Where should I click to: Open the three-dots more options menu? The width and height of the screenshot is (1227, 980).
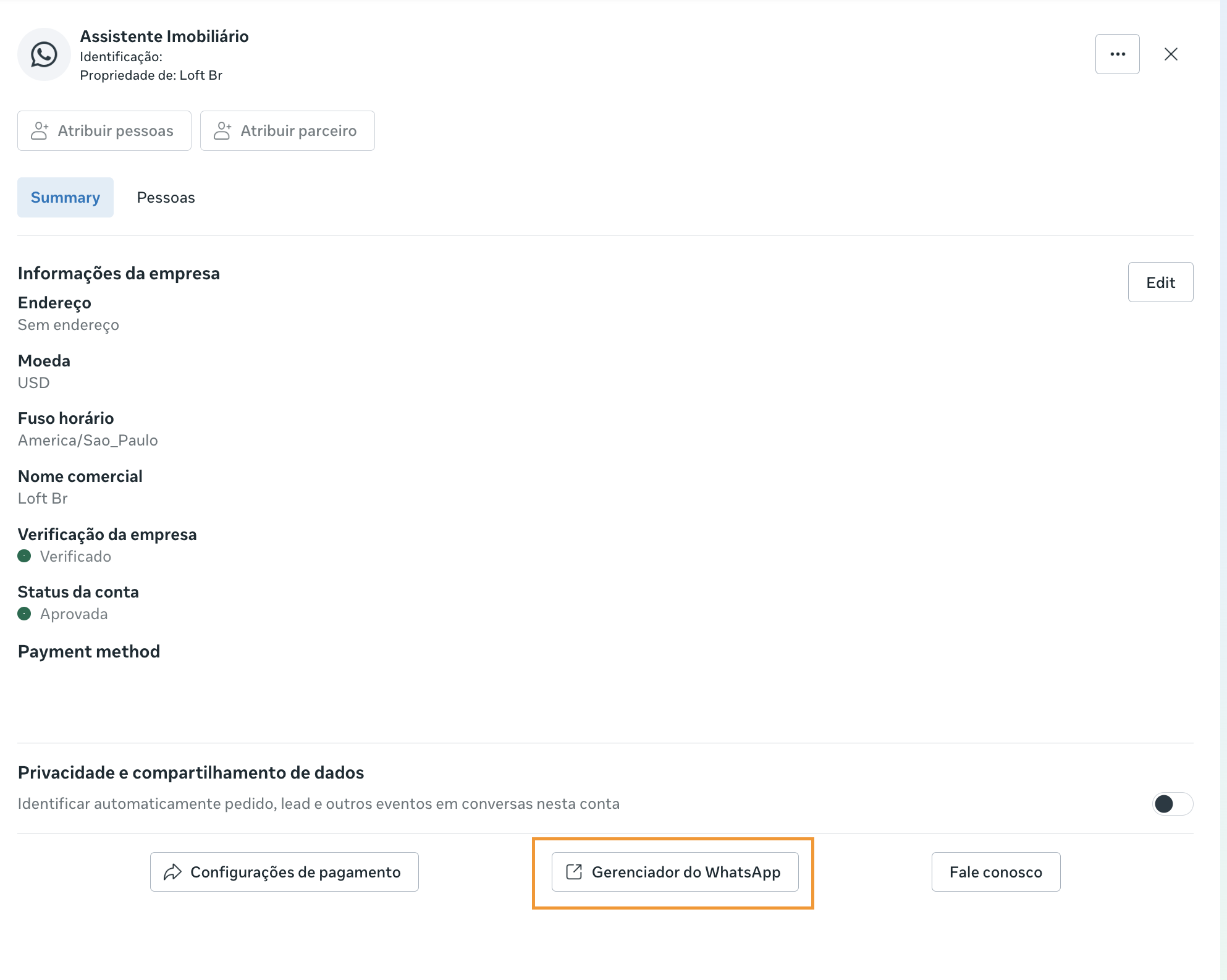(x=1117, y=54)
